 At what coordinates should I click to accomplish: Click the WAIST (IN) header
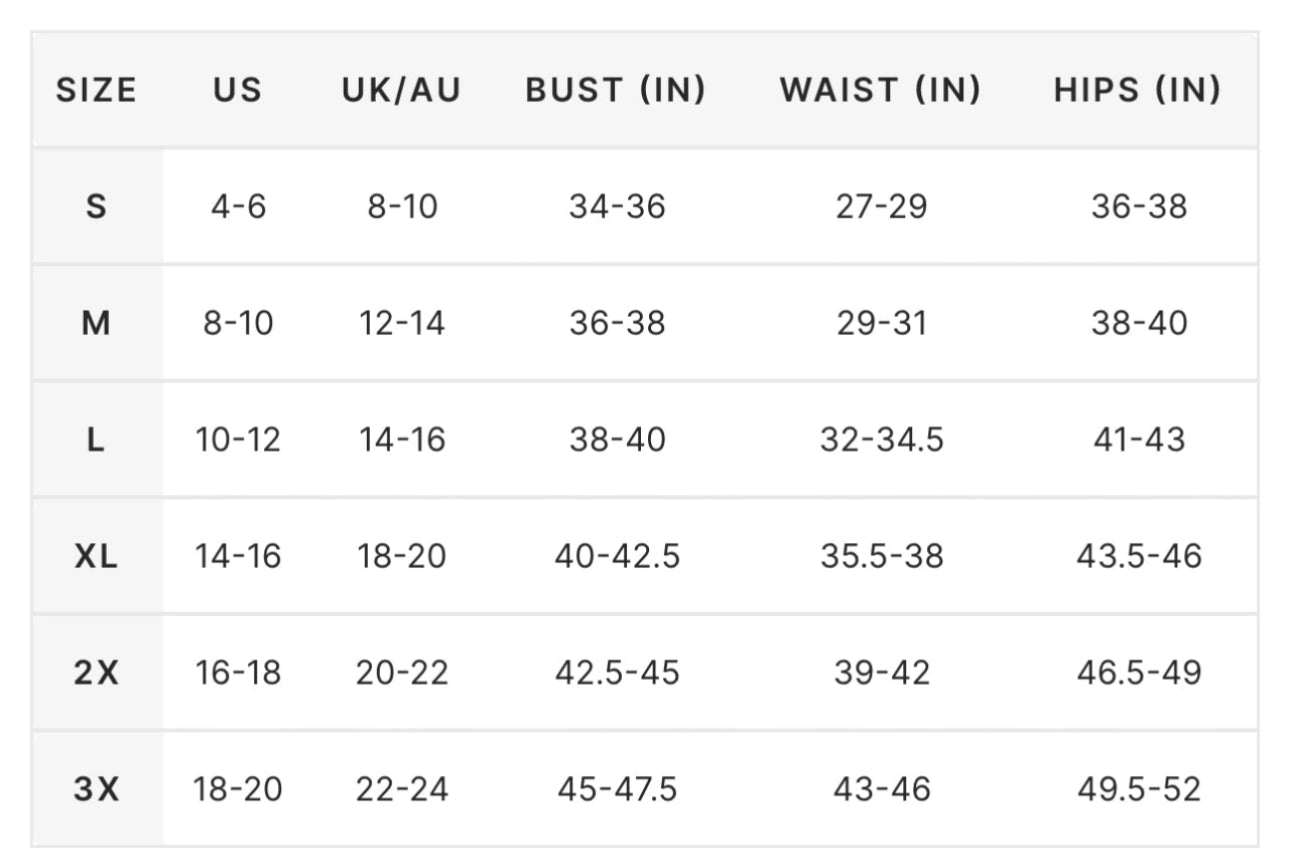881,90
